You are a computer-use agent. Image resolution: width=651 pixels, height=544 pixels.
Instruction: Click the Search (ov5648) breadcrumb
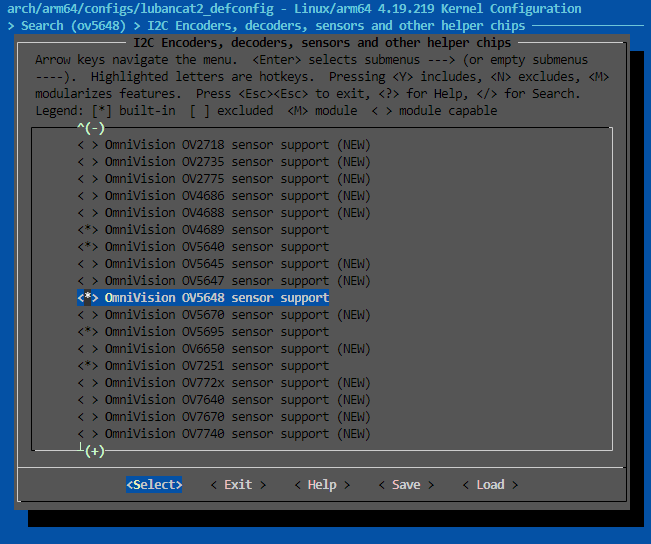[73, 26]
